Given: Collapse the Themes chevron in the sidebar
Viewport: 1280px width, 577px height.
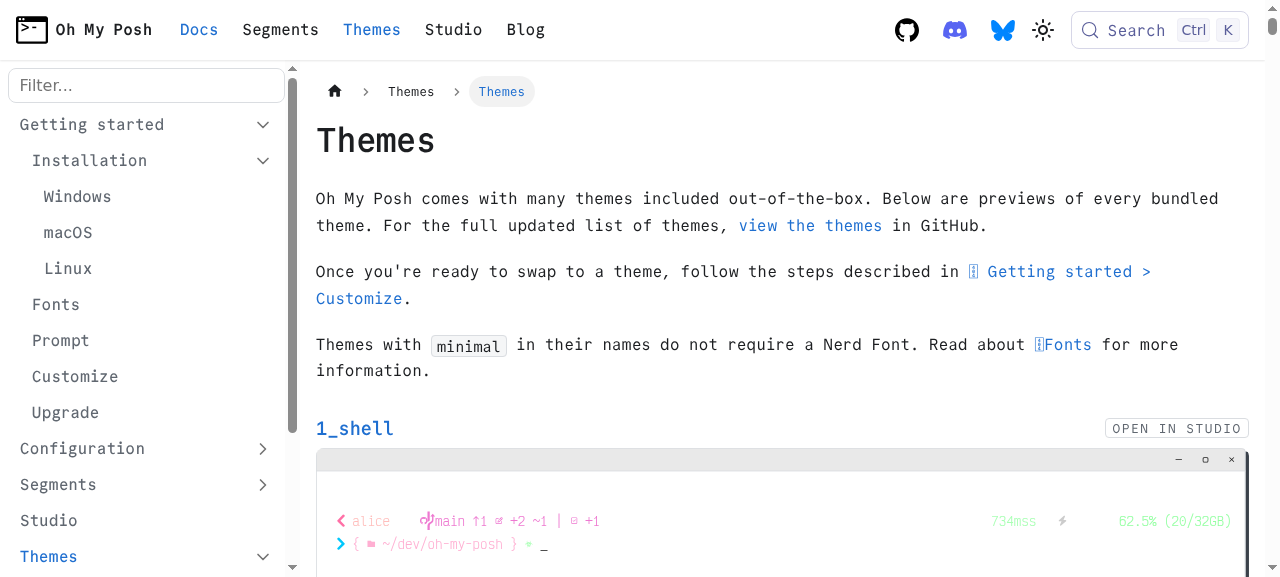Looking at the screenshot, I should (x=263, y=557).
